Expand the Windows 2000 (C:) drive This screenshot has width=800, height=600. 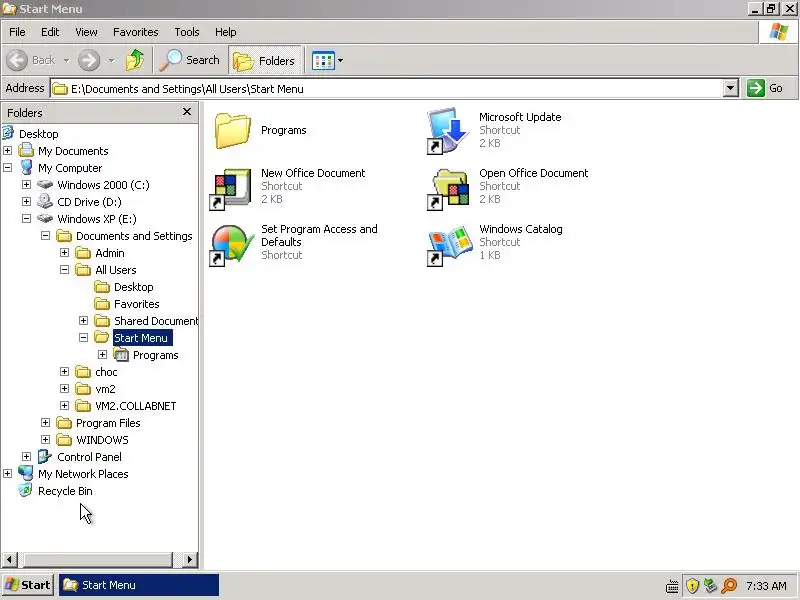click(x=27, y=185)
